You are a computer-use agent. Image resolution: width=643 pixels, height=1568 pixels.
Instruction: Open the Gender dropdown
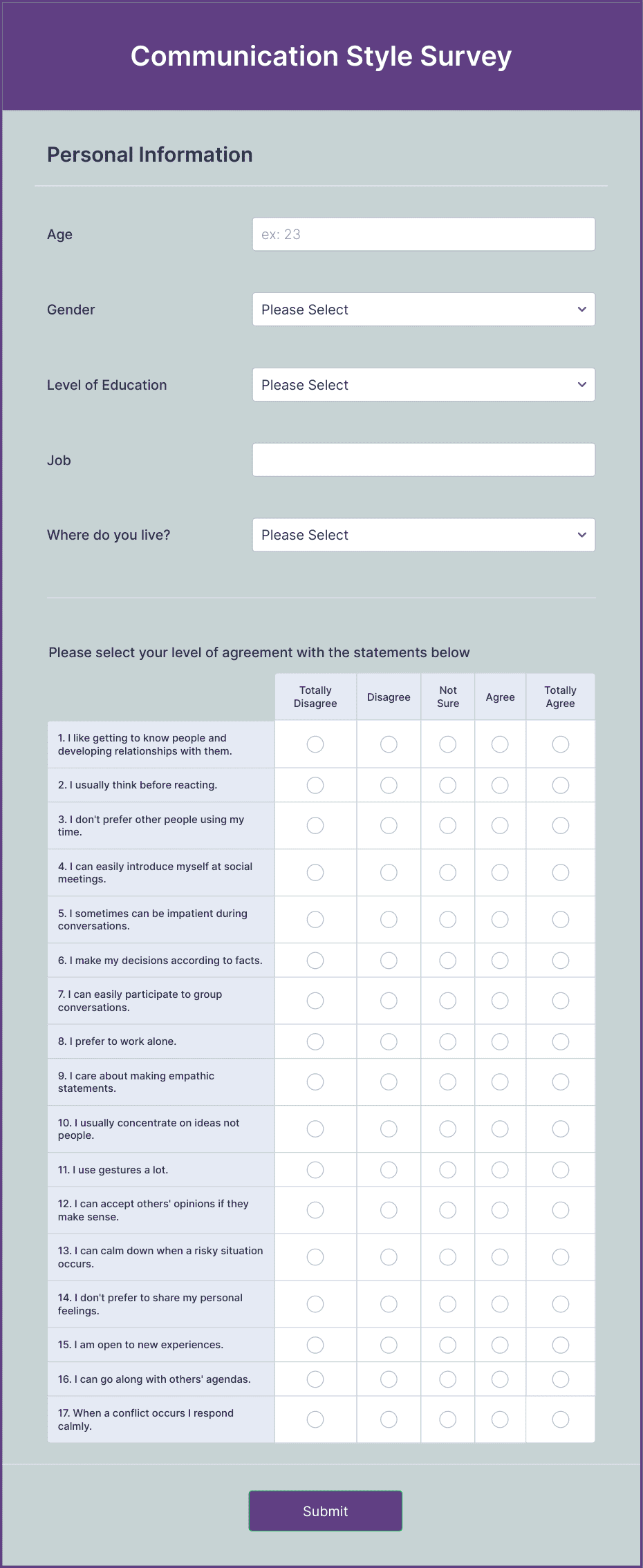pos(423,310)
